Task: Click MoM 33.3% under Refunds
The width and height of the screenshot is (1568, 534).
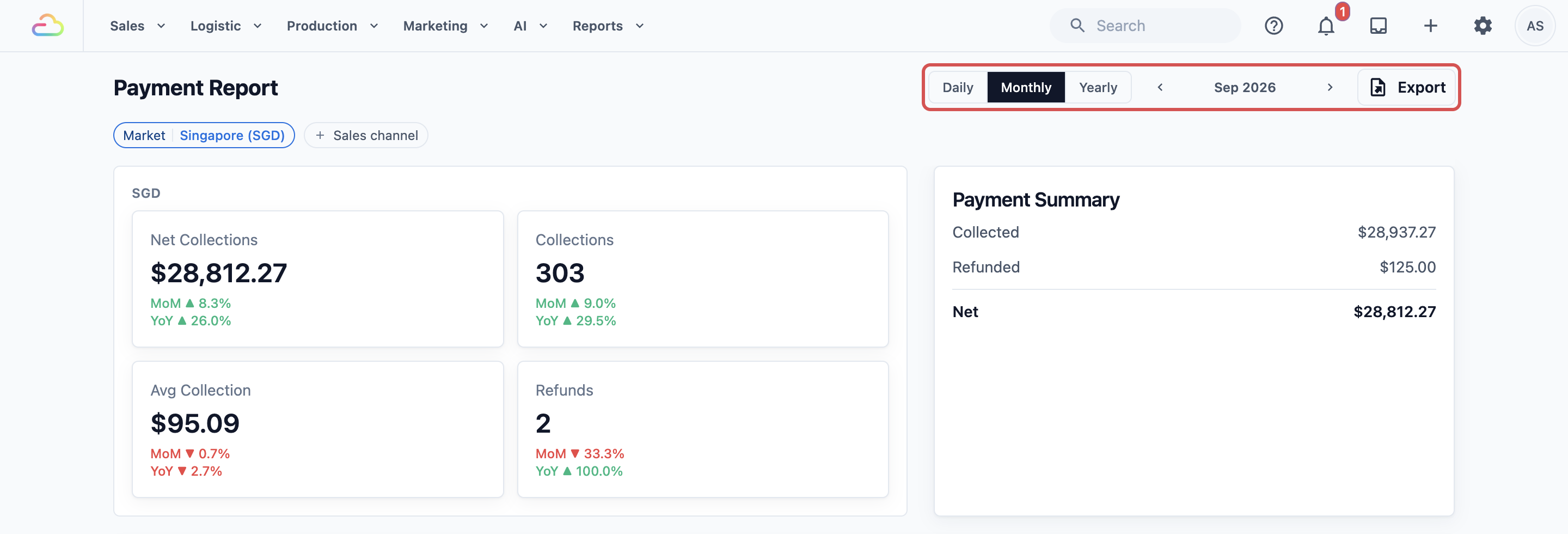Action: 579,453
